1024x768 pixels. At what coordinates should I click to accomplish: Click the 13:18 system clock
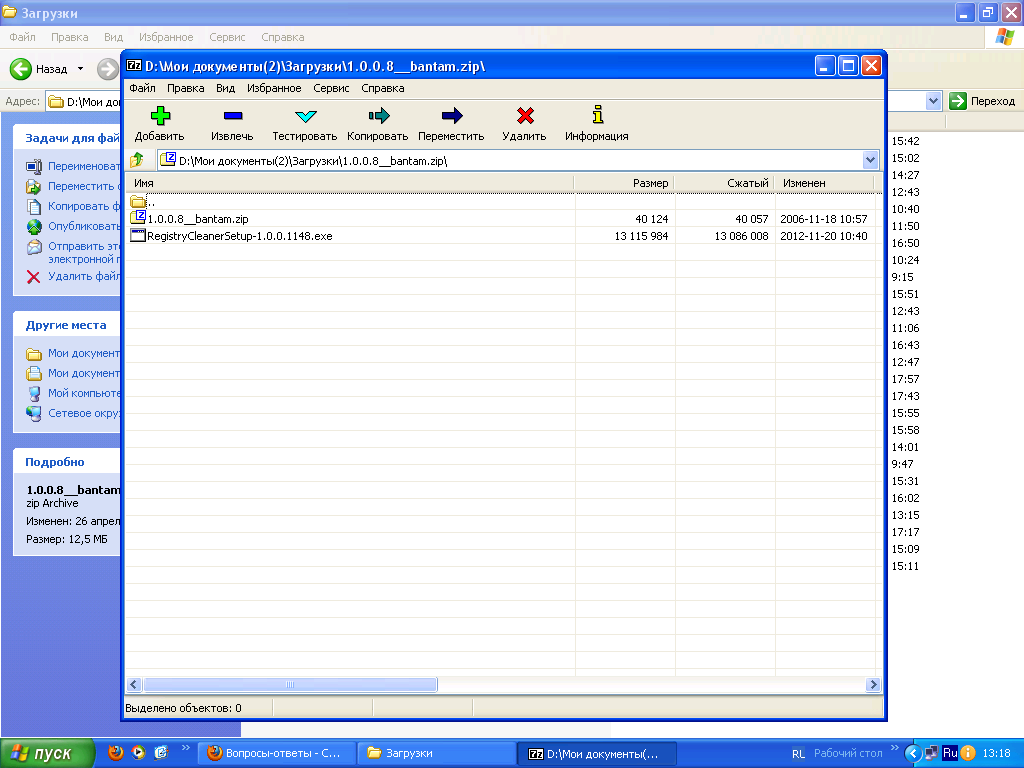tap(997, 753)
